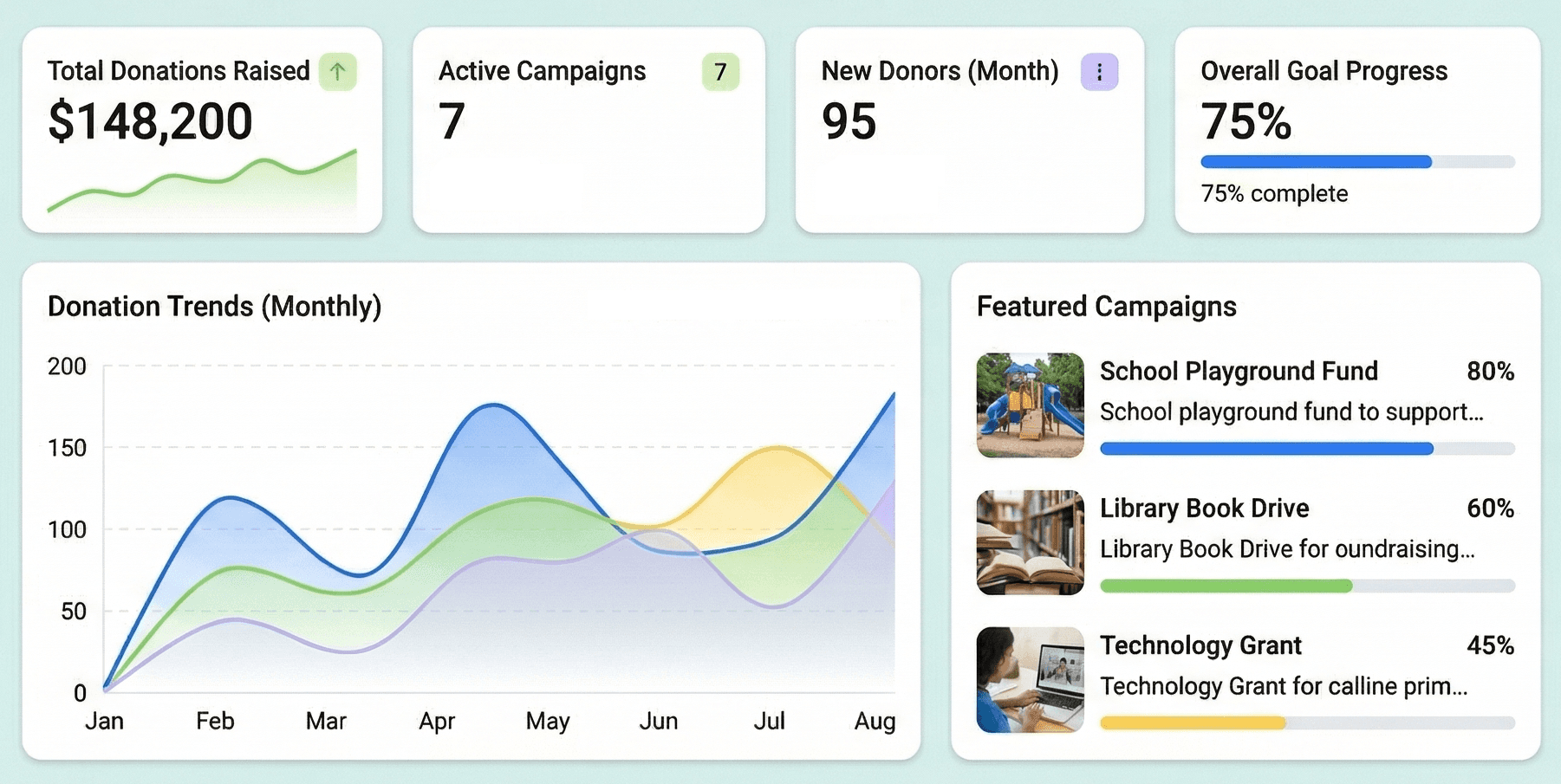The width and height of the screenshot is (1561, 784).
Task: Open the three-dot menu on New Donors card
Action: pos(1099,73)
